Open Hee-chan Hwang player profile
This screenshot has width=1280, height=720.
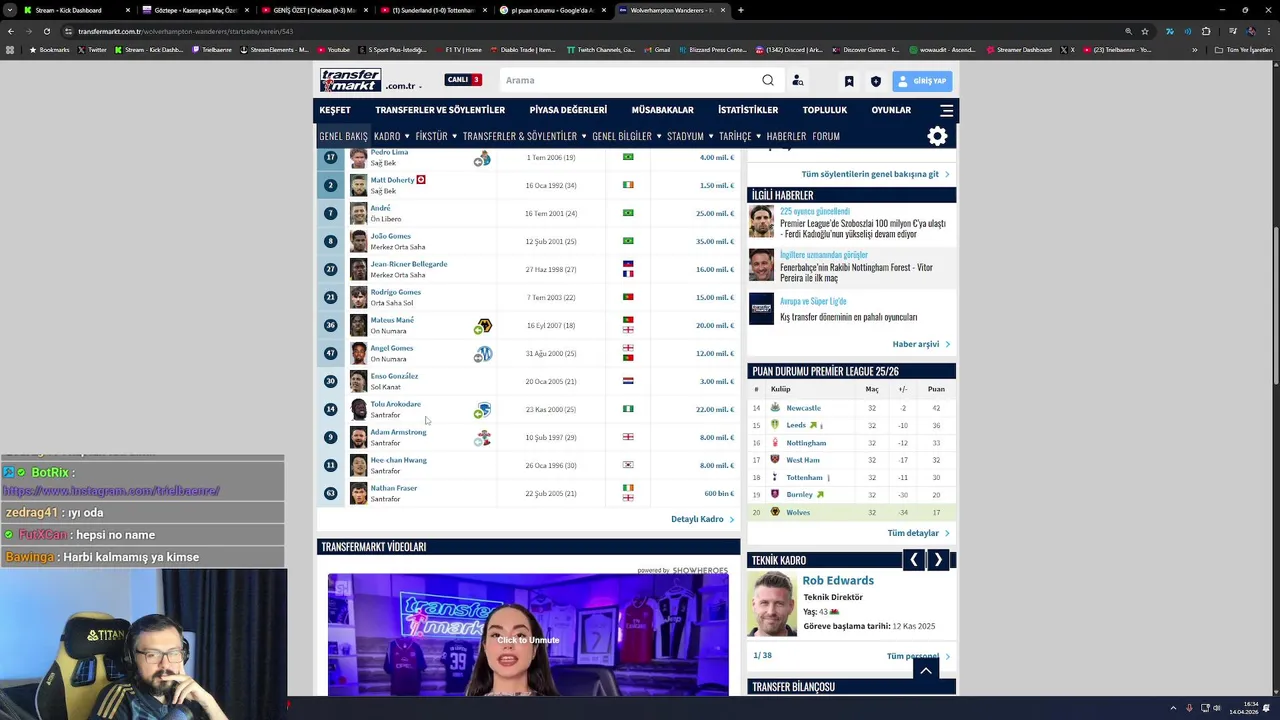pos(398,460)
